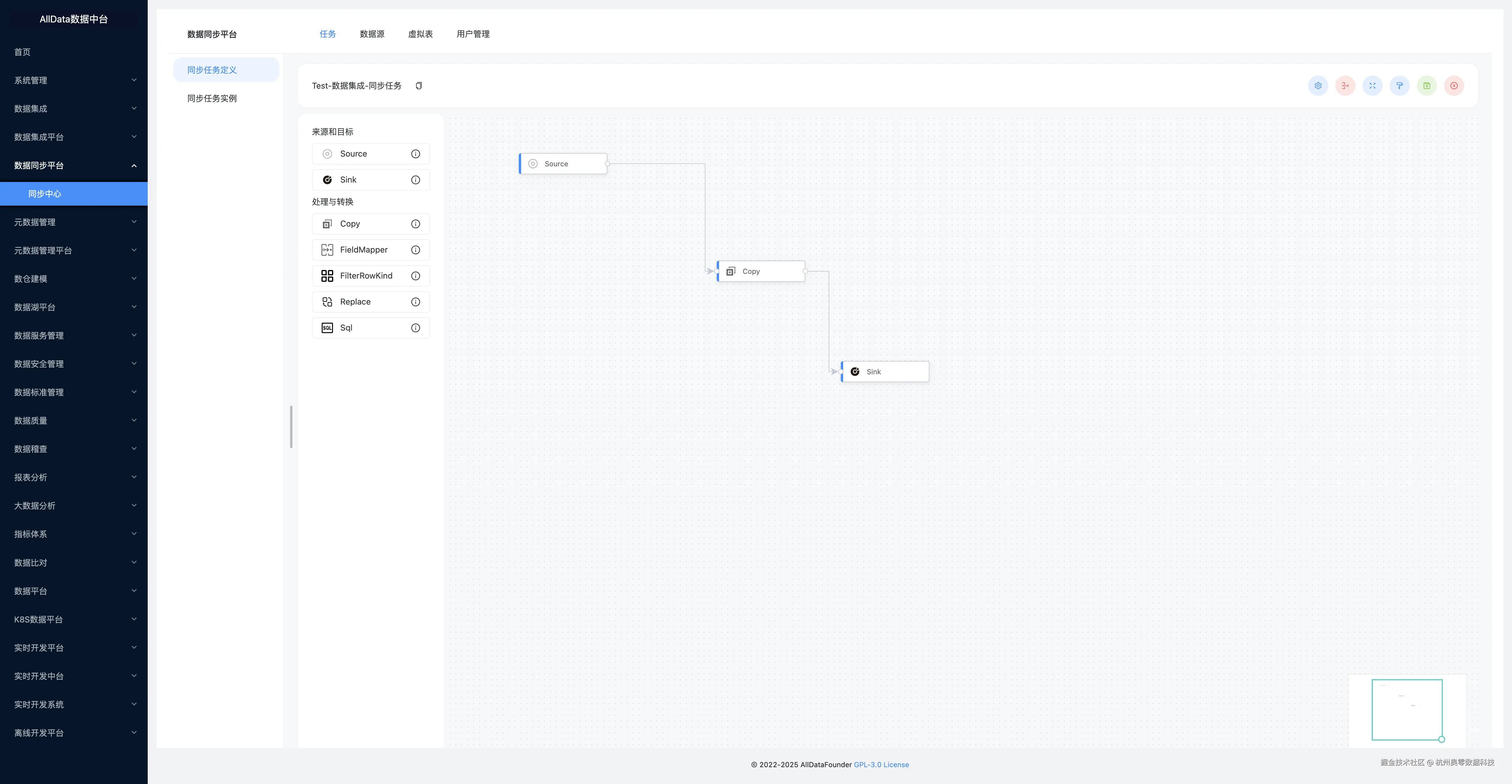Expand the 元数据管理 sidebar menu
Viewport: 1512px width, 784px height.
coord(74,222)
